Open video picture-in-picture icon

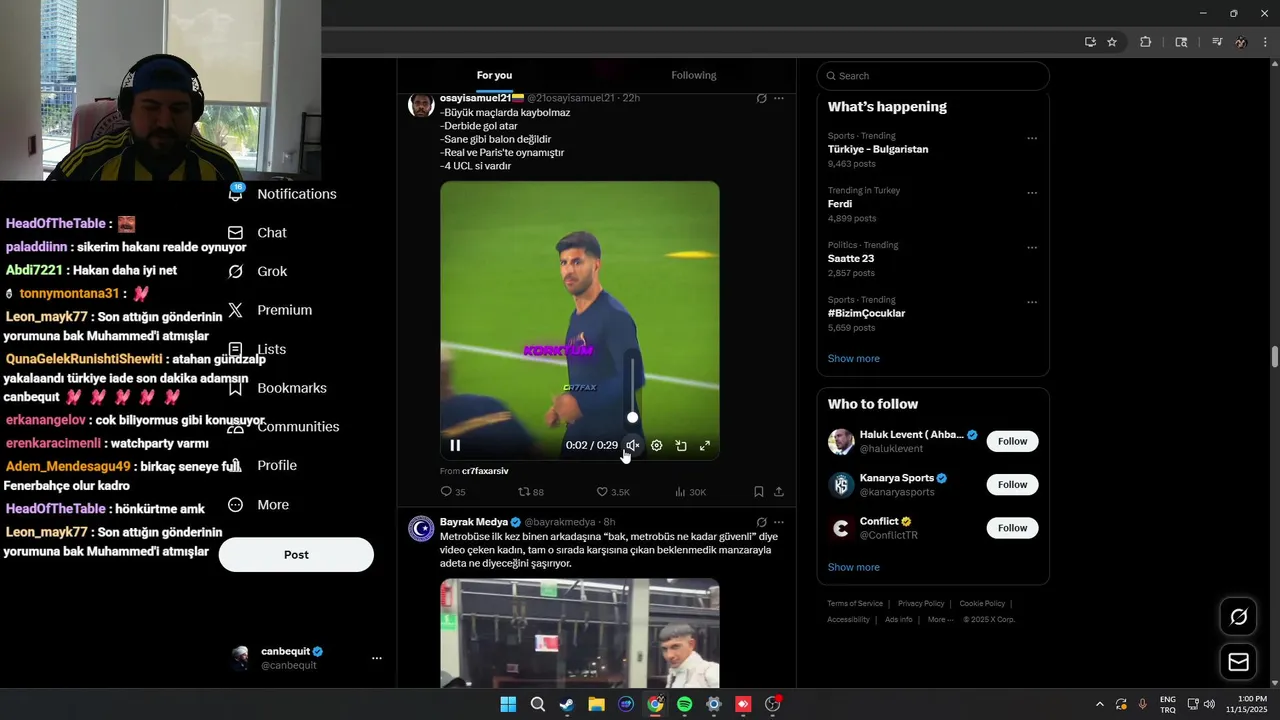(681, 446)
